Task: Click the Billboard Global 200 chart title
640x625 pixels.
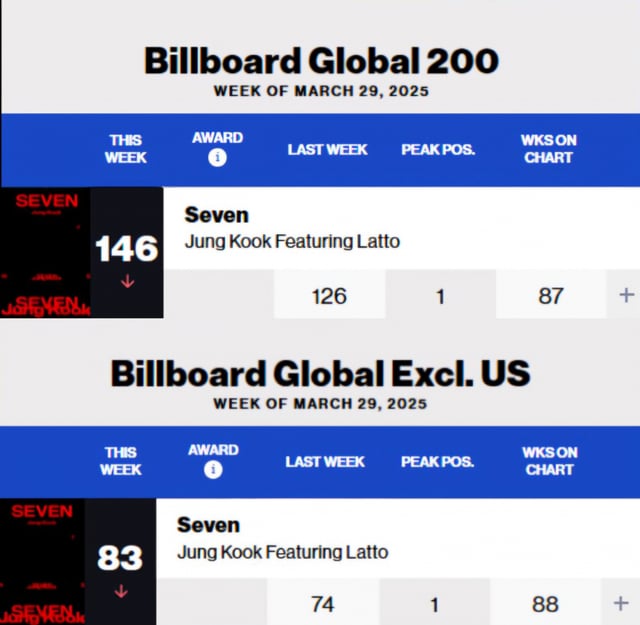Action: pos(321,61)
